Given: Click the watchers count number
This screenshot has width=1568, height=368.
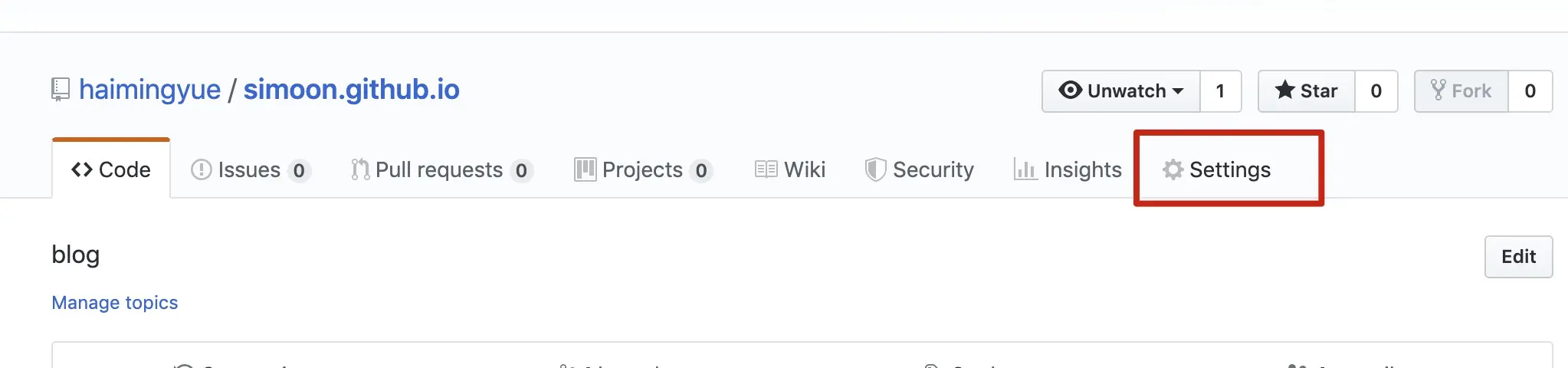Looking at the screenshot, I should click(x=1220, y=91).
